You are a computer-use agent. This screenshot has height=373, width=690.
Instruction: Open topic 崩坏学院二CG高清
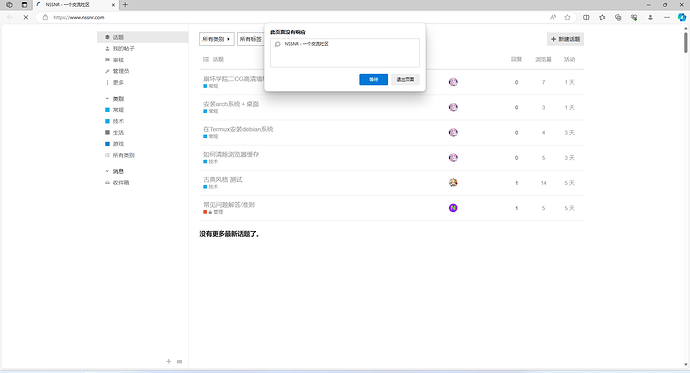pyautogui.click(x=233, y=79)
